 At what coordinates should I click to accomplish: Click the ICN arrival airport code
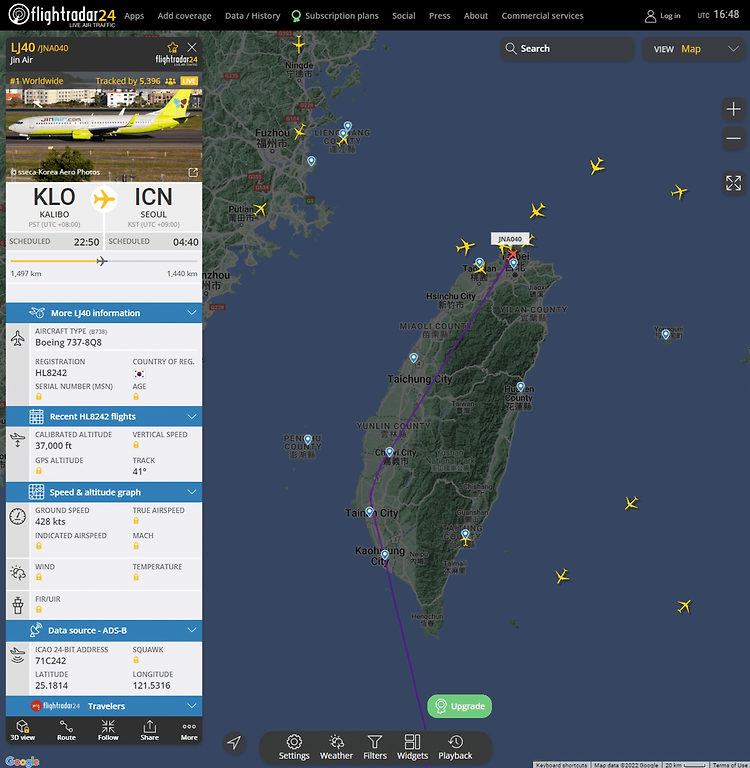tap(153, 197)
